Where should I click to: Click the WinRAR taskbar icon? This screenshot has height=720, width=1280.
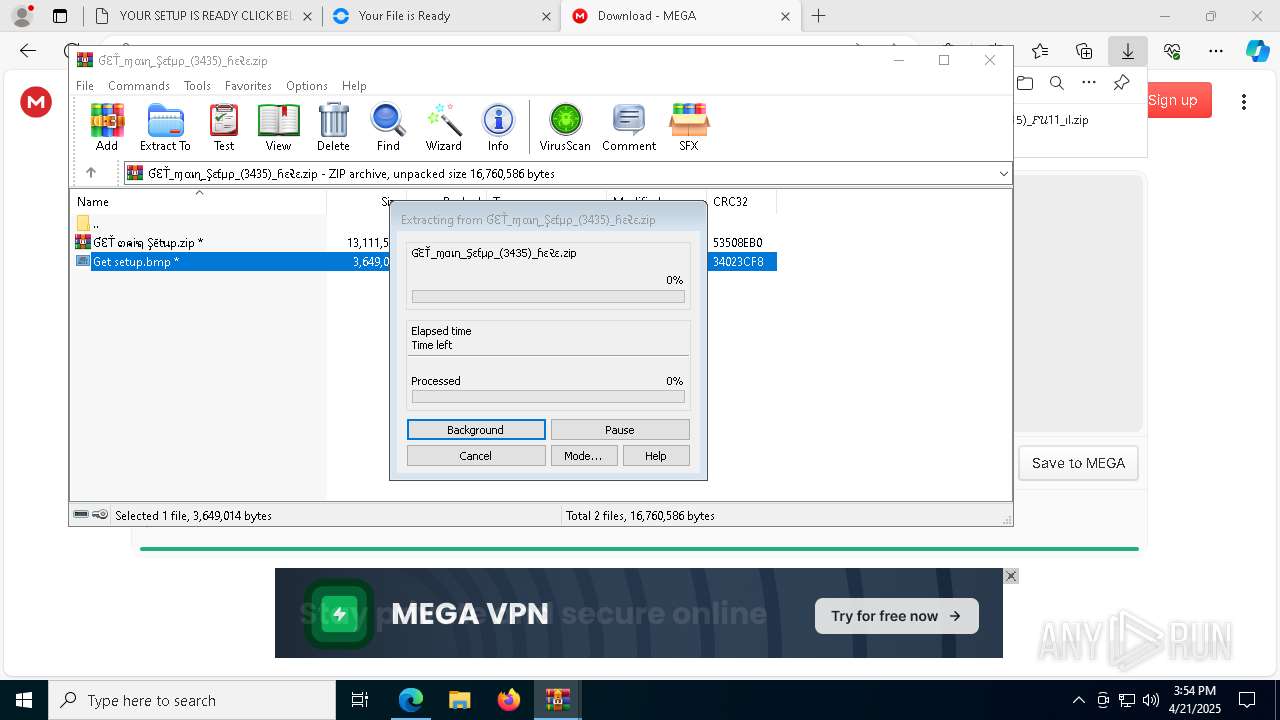tap(558, 700)
